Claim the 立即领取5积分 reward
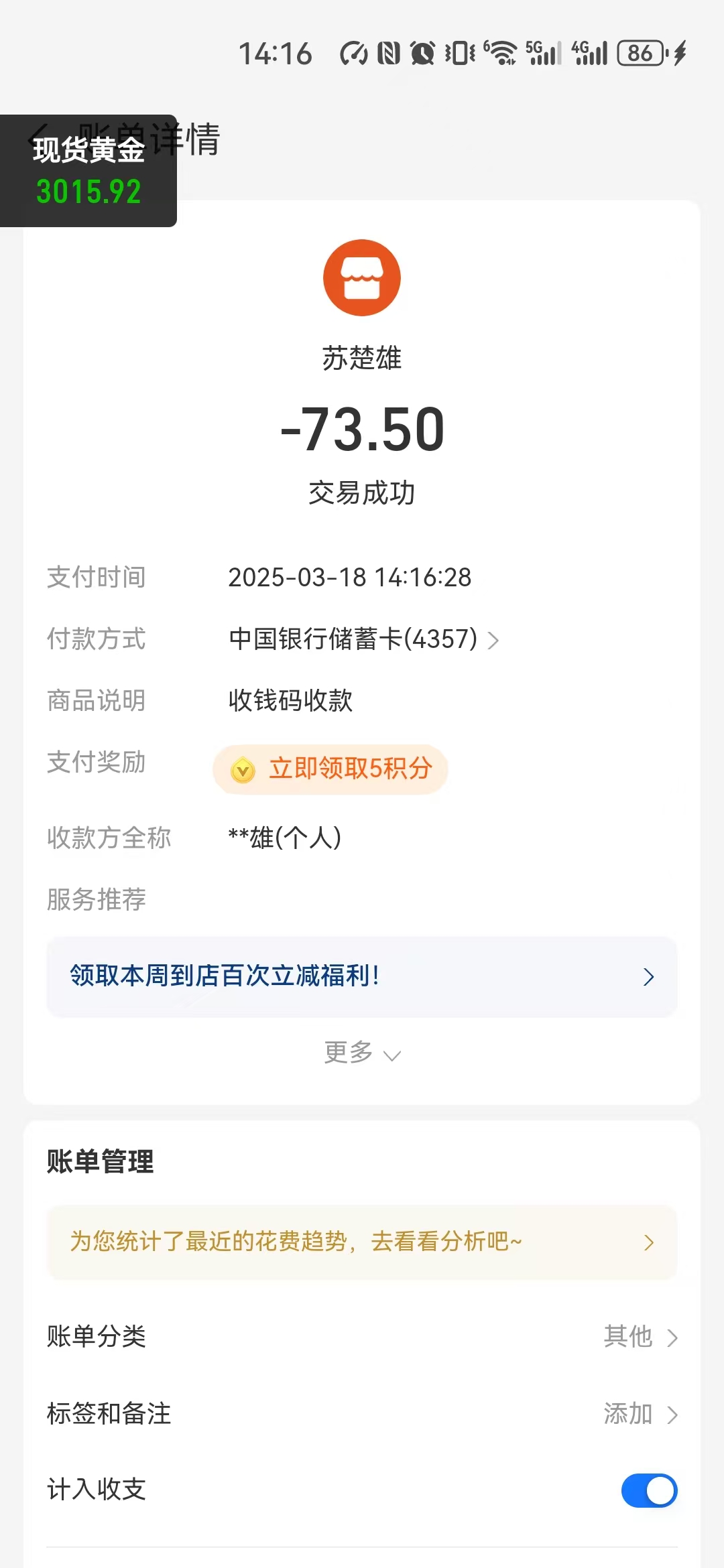 click(x=330, y=769)
